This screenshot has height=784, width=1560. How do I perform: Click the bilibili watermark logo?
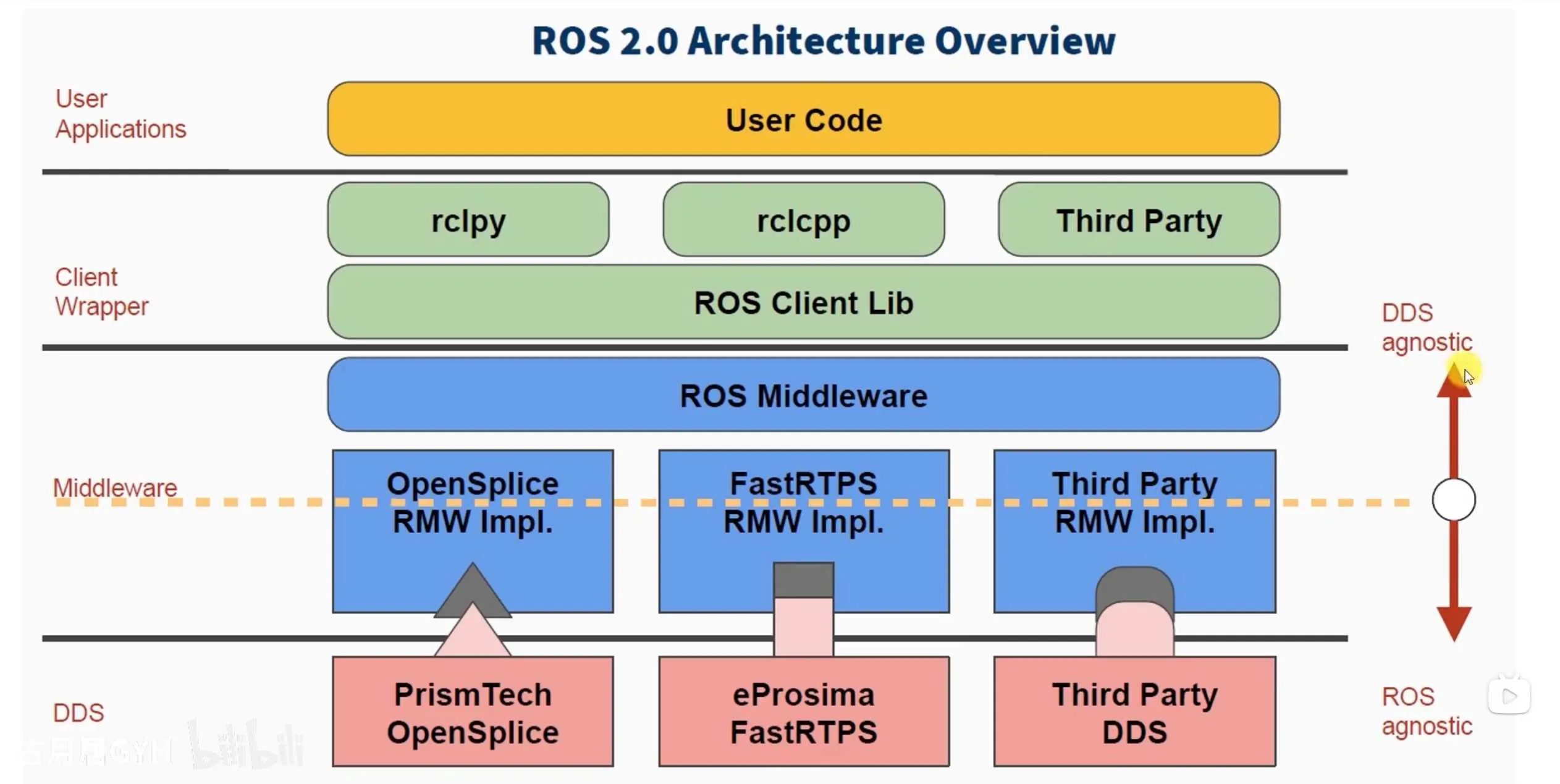(246, 744)
